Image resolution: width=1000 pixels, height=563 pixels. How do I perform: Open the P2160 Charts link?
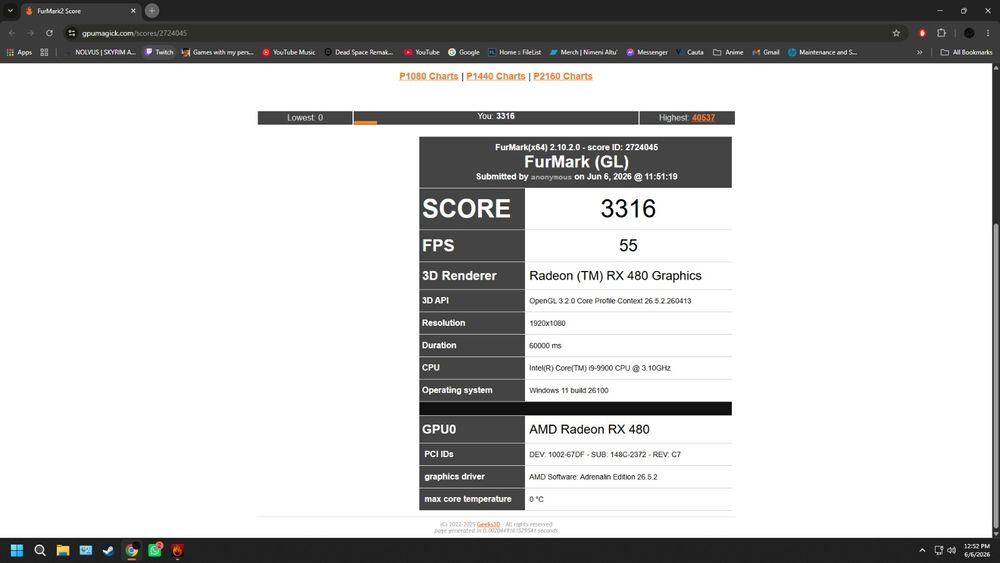(x=562, y=76)
